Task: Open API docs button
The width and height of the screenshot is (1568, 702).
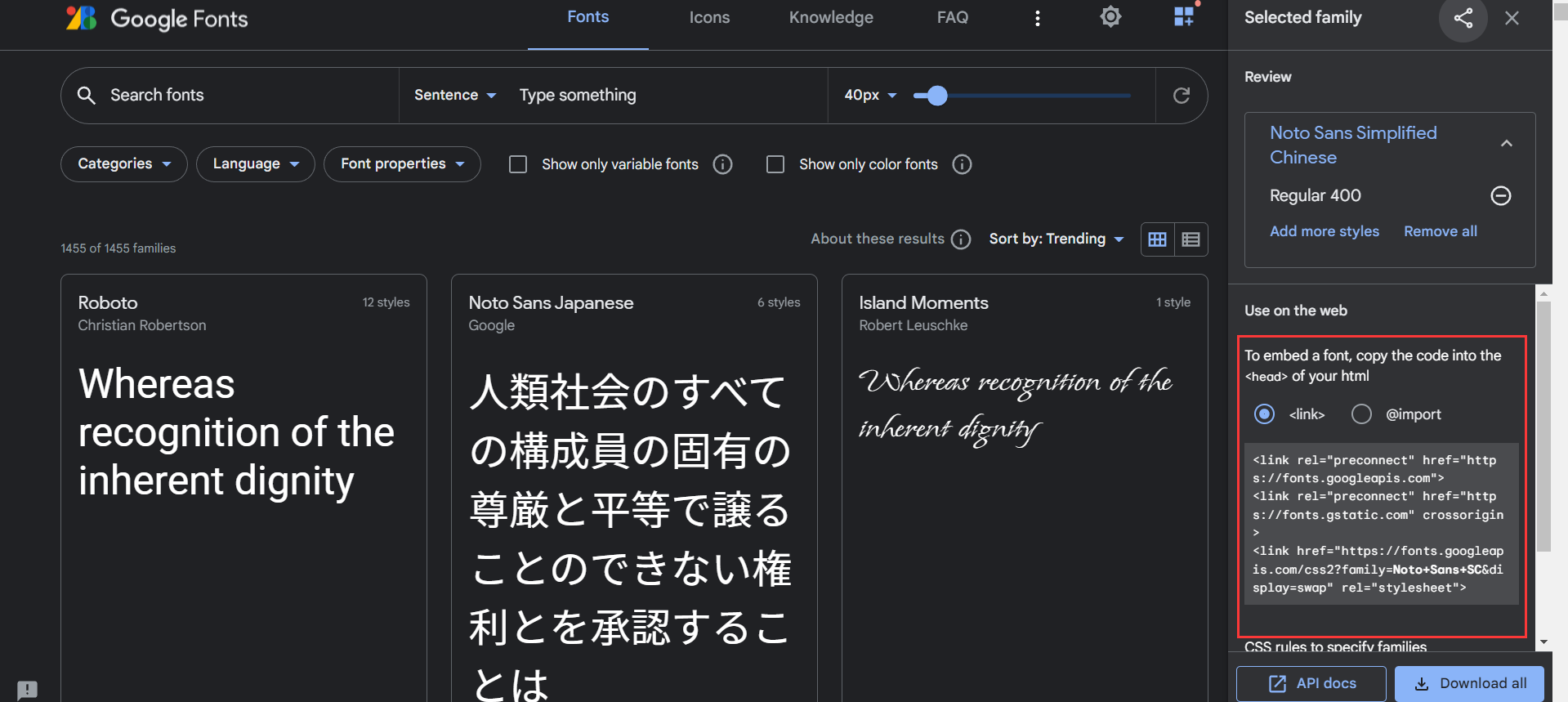Action: point(1311,683)
